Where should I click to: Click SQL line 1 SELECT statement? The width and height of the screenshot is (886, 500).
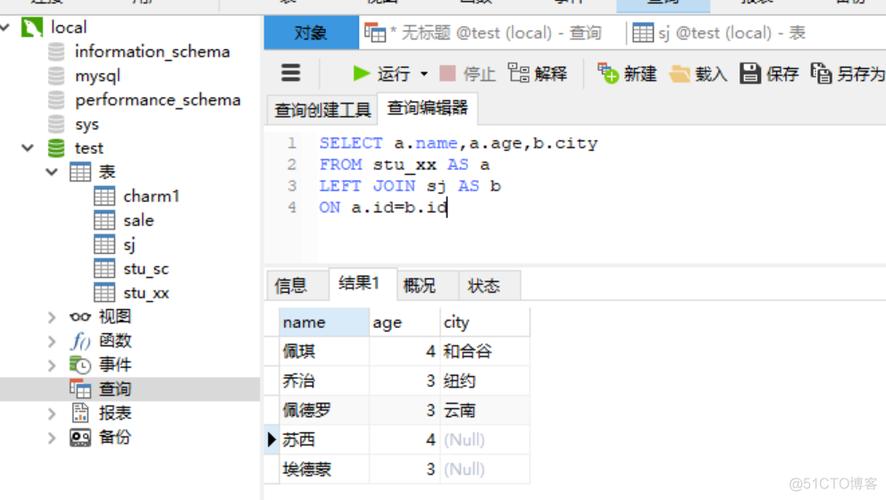458,144
